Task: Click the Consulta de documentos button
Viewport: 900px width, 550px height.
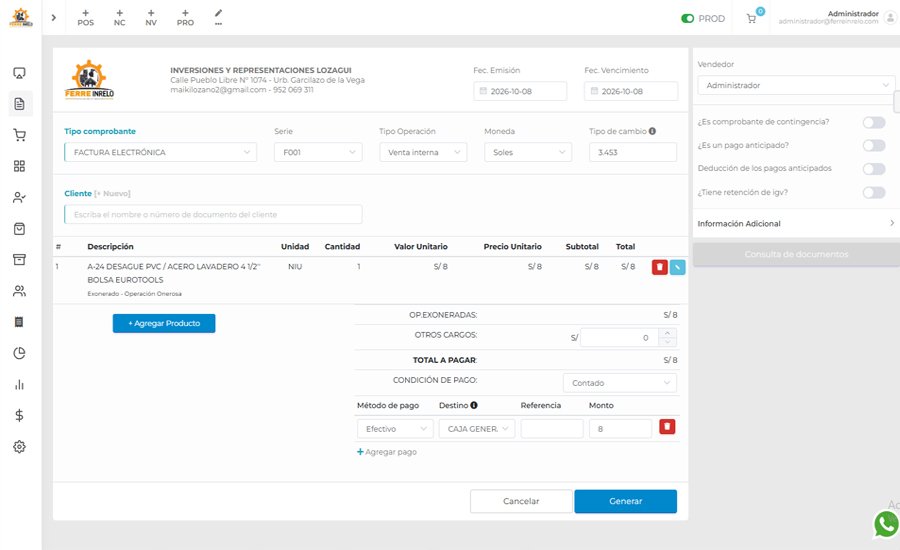Action: pos(796,254)
